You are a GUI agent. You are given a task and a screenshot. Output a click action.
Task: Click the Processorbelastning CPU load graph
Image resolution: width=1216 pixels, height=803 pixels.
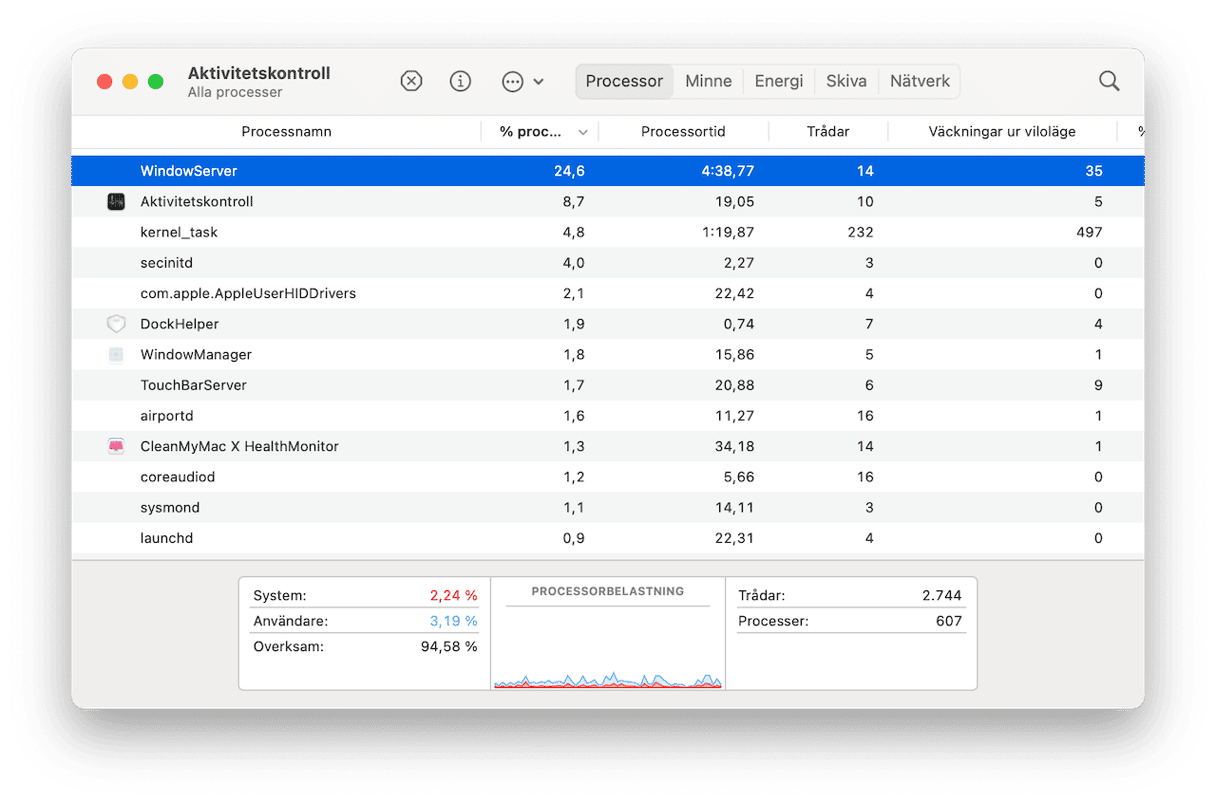[608, 645]
